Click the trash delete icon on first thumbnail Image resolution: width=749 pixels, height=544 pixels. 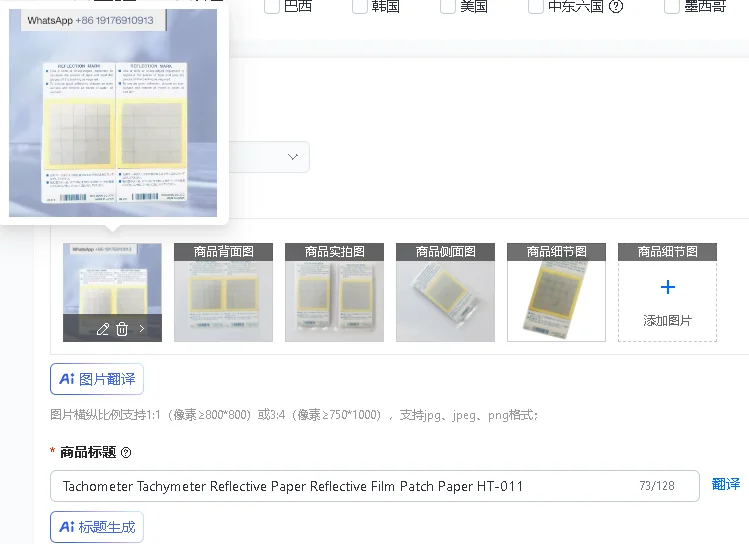(122, 329)
